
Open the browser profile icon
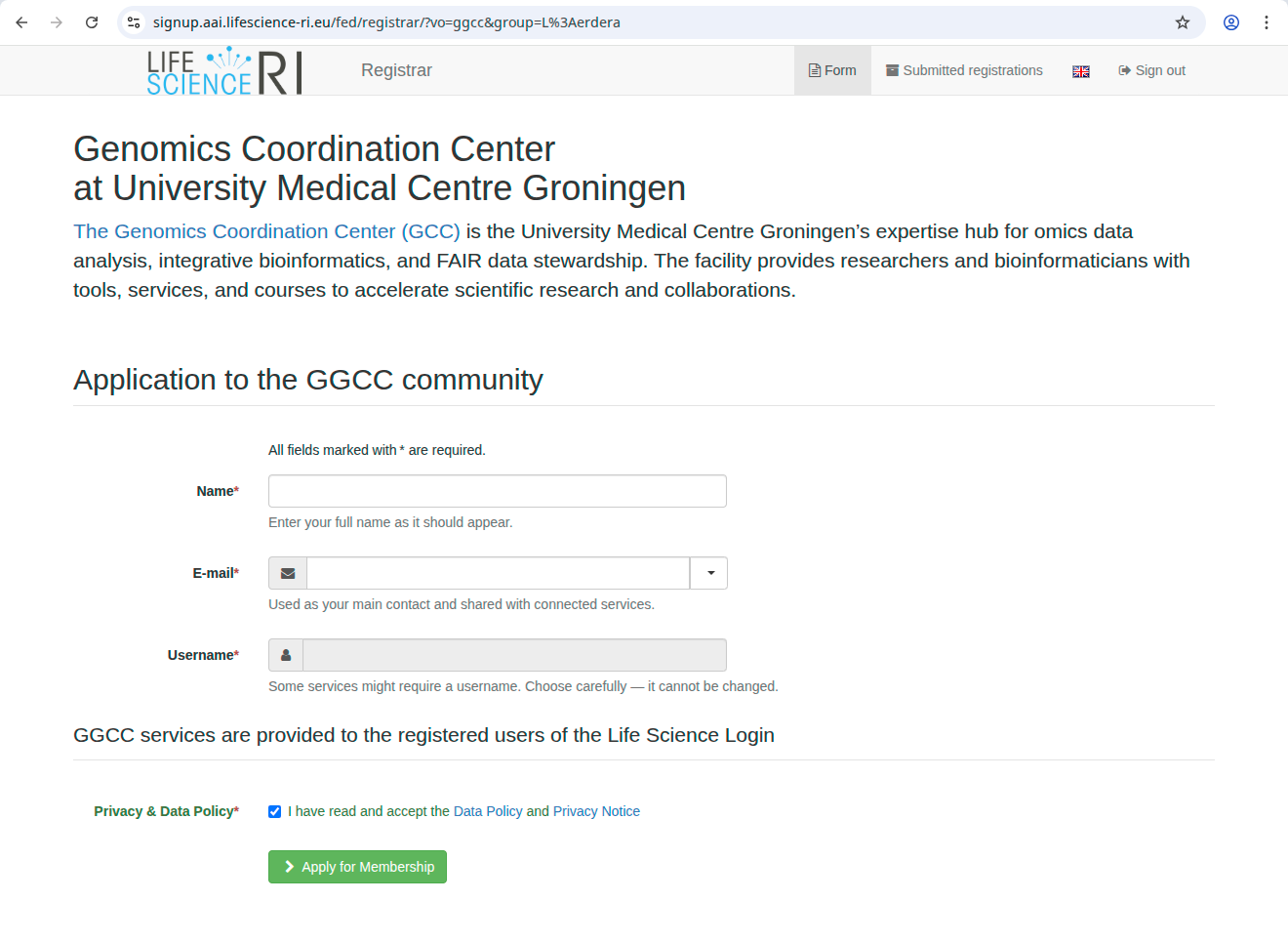1231,22
